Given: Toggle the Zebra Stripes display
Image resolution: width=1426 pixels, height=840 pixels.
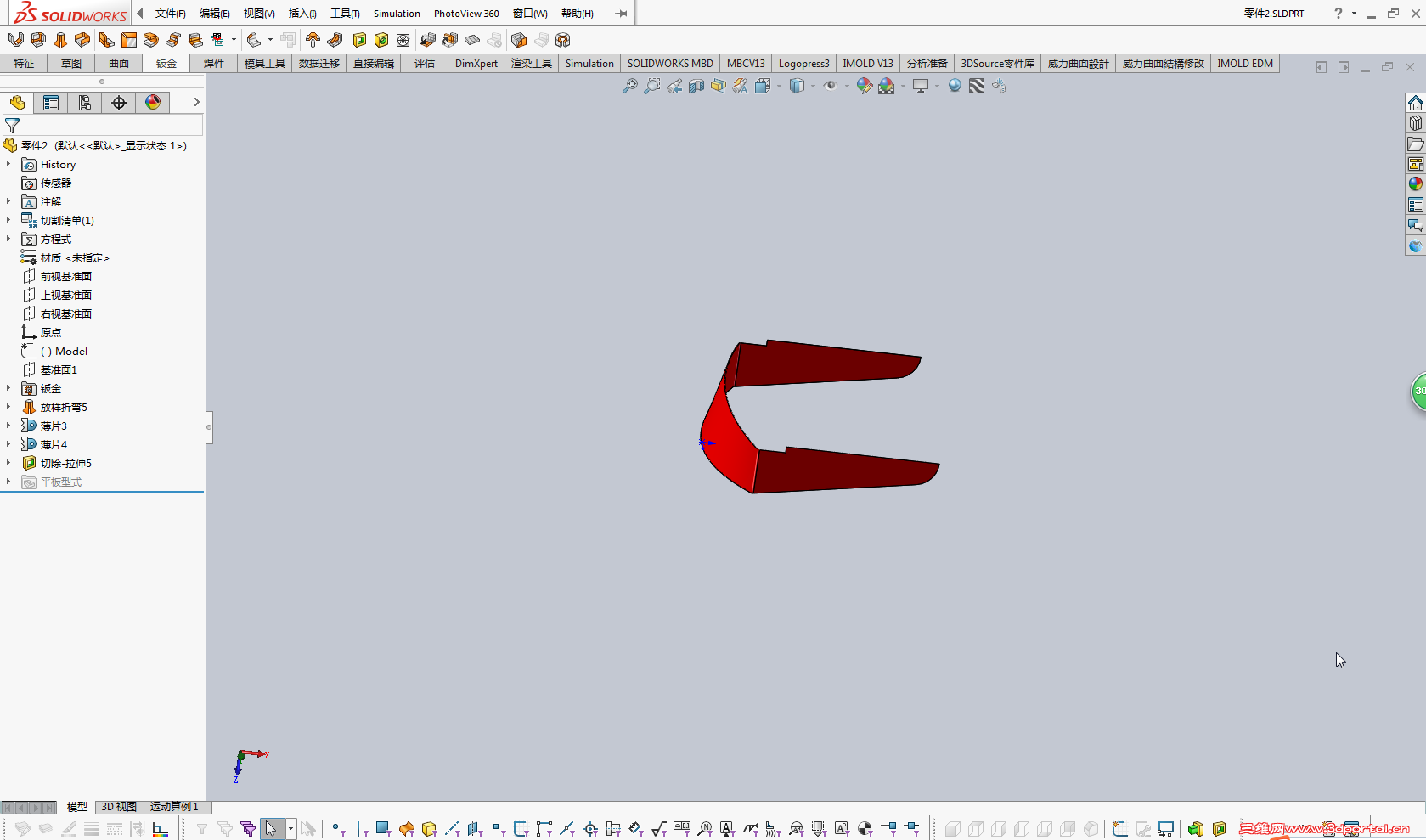Looking at the screenshot, I should (977, 86).
